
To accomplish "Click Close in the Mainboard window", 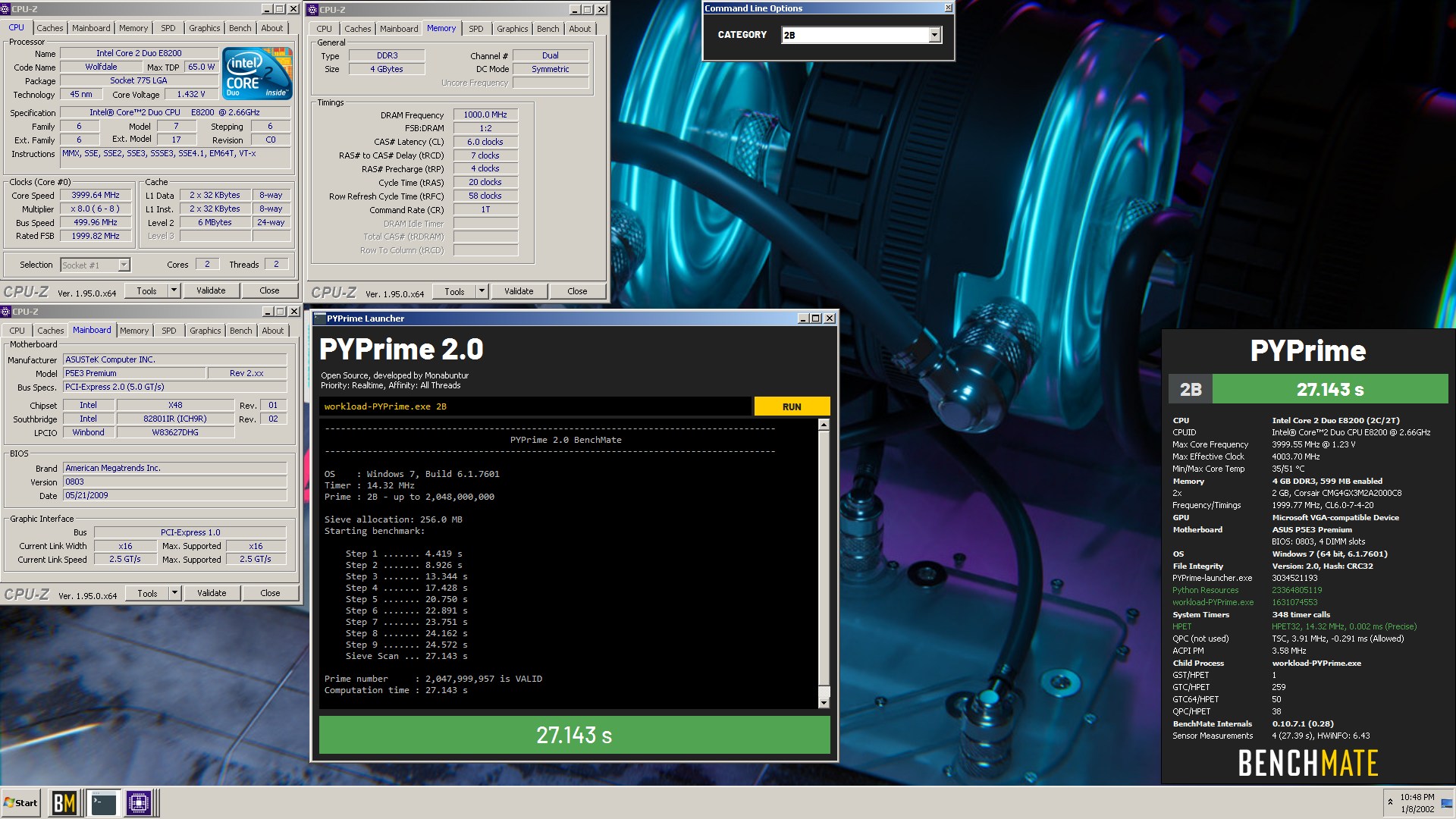I will coord(270,593).
